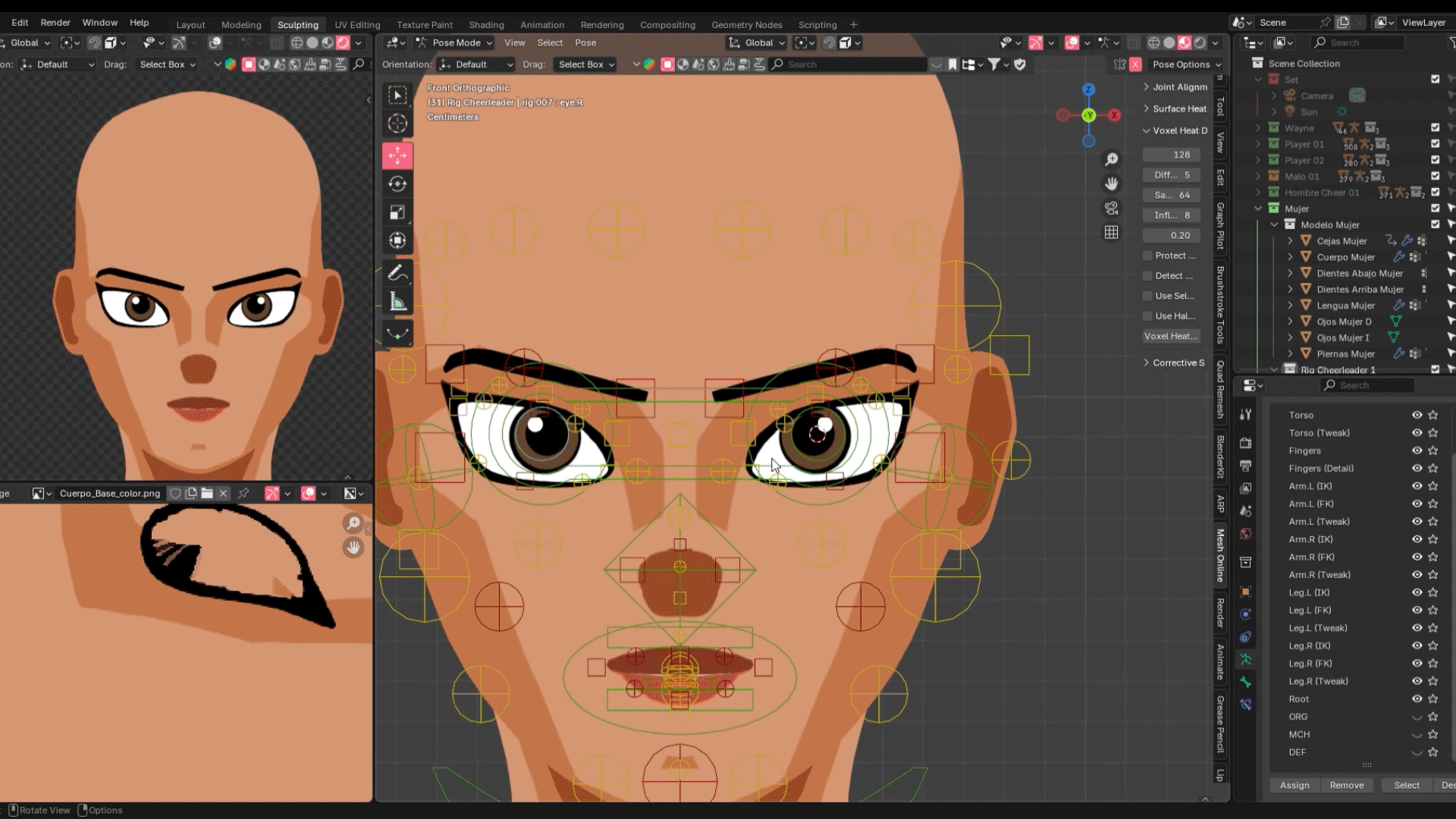This screenshot has width=1456, height=819.
Task: Select the Move tool in viewport toolbar
Action: (397, 155)
